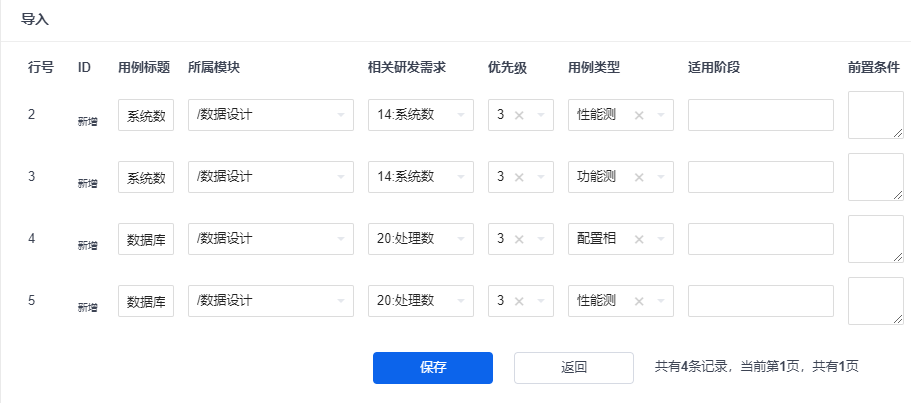The width and height of the screenshot is (911, 403).
Task: Open the 用例类型 dropdown arrow in row 4
Action: click(x=661, y=239)
